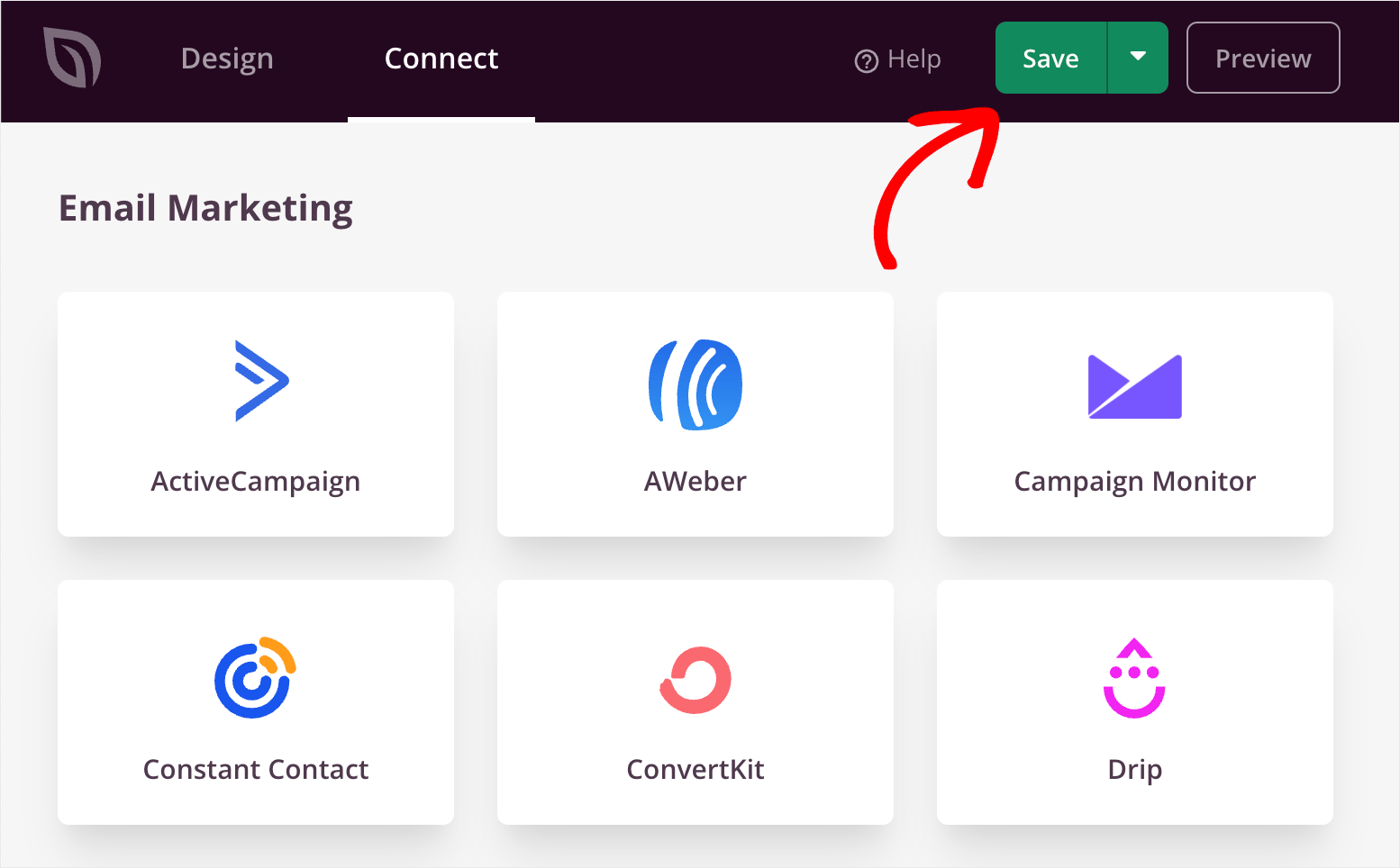
Task: Click the green Save button
Action: (1050, 58)
